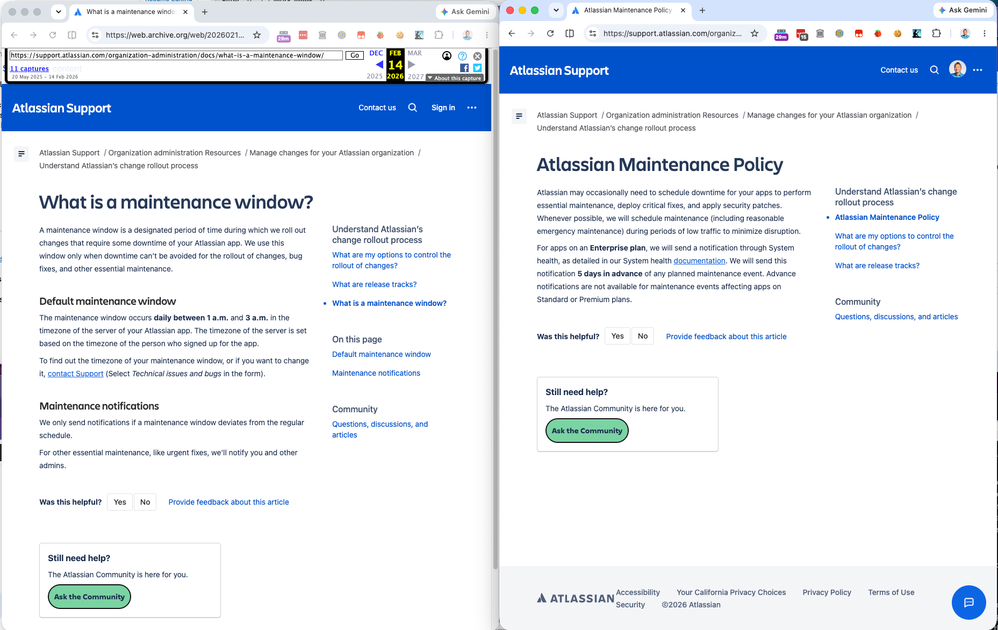Open Terms of Use link in right footer

point(891,592)
